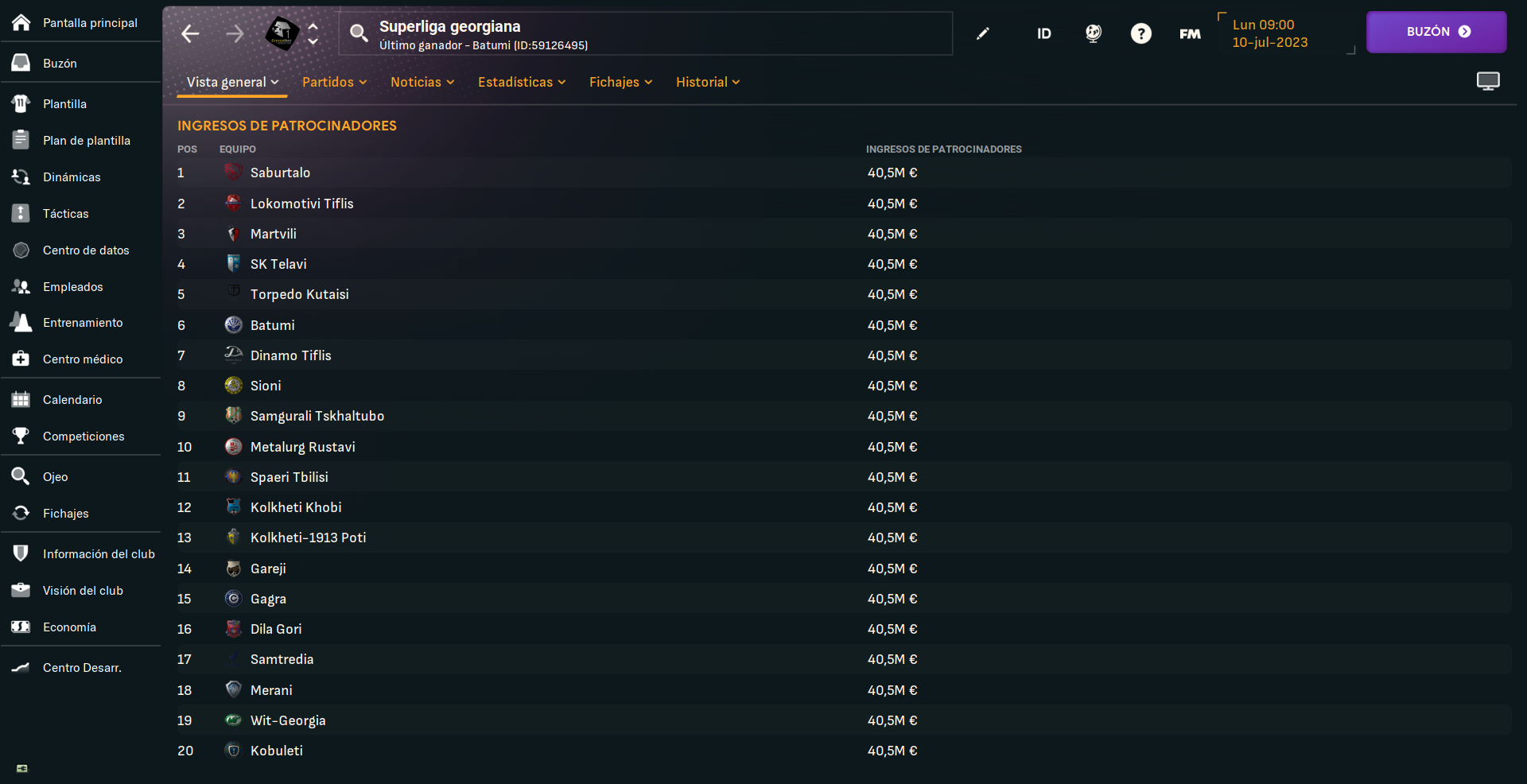Open Centro de datos icon
The image size is (1527, 784).
point(21,250)
